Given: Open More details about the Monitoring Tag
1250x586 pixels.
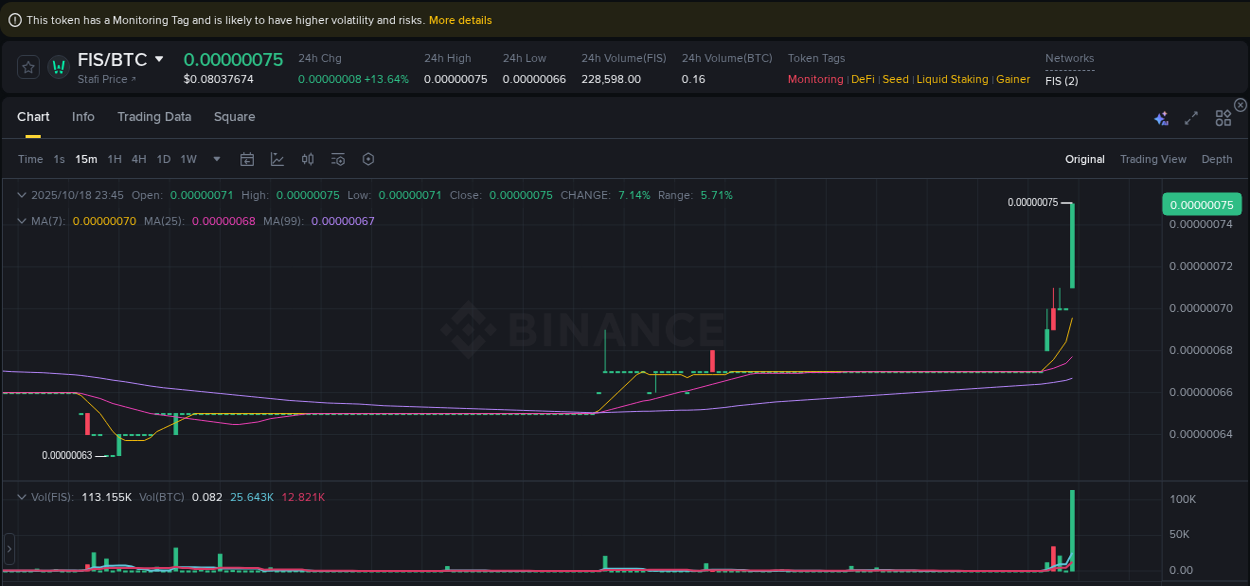Looking at the screenshot, I should 458,19.
